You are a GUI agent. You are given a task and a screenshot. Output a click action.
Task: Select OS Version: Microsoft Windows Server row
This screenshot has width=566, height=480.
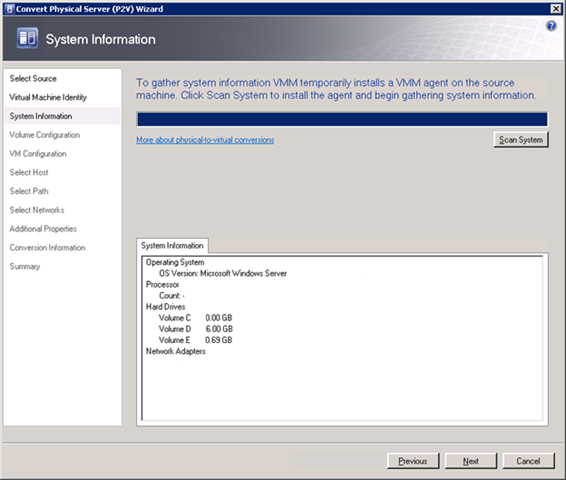(x=223, y=274)
